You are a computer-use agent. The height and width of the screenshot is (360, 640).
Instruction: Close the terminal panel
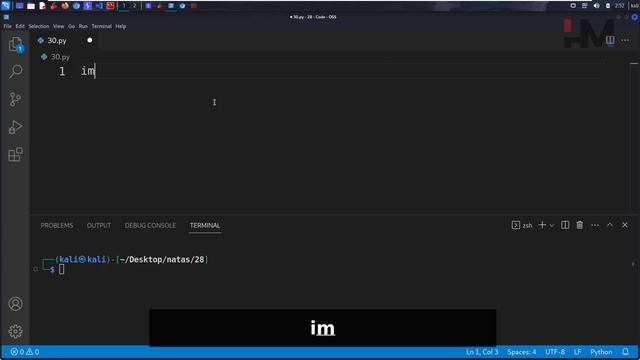pyautogui.click(x=625, y=225)
